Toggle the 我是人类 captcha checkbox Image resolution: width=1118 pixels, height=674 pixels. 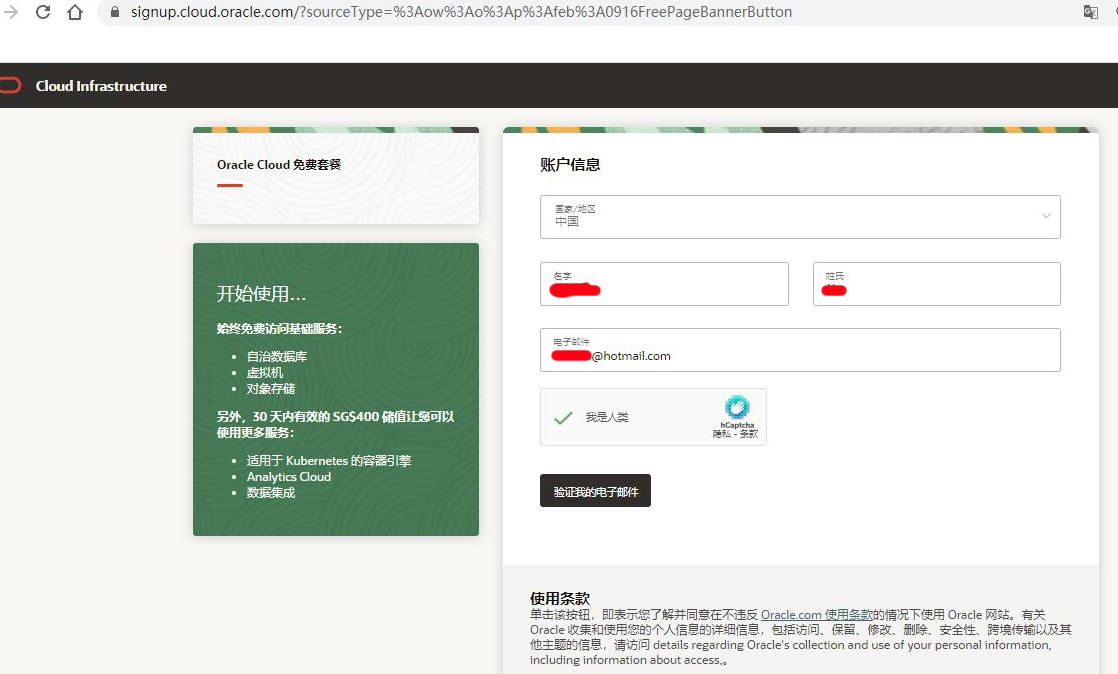pos(563,417)
